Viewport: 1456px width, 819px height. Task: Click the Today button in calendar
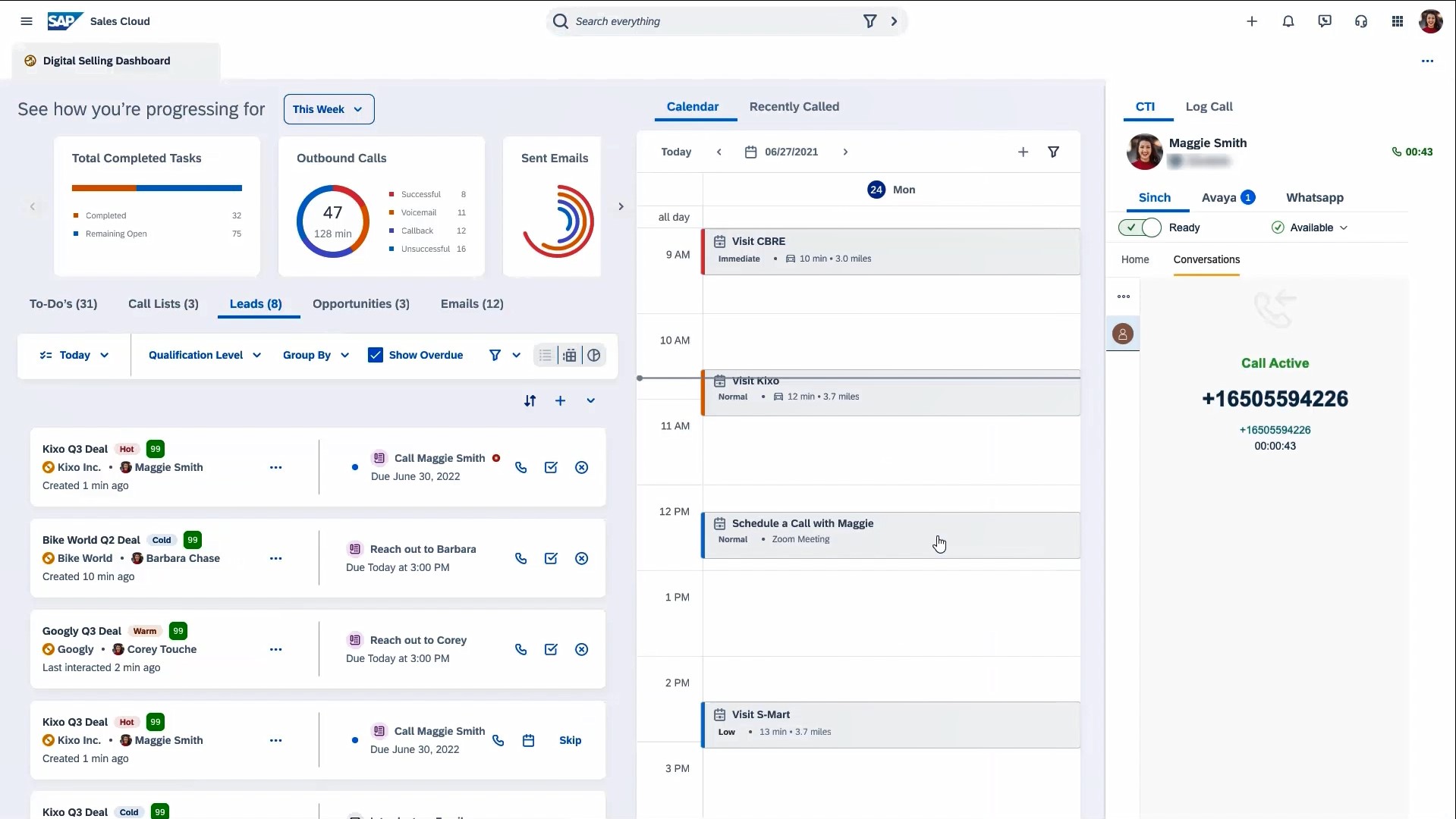pos(676,152)
